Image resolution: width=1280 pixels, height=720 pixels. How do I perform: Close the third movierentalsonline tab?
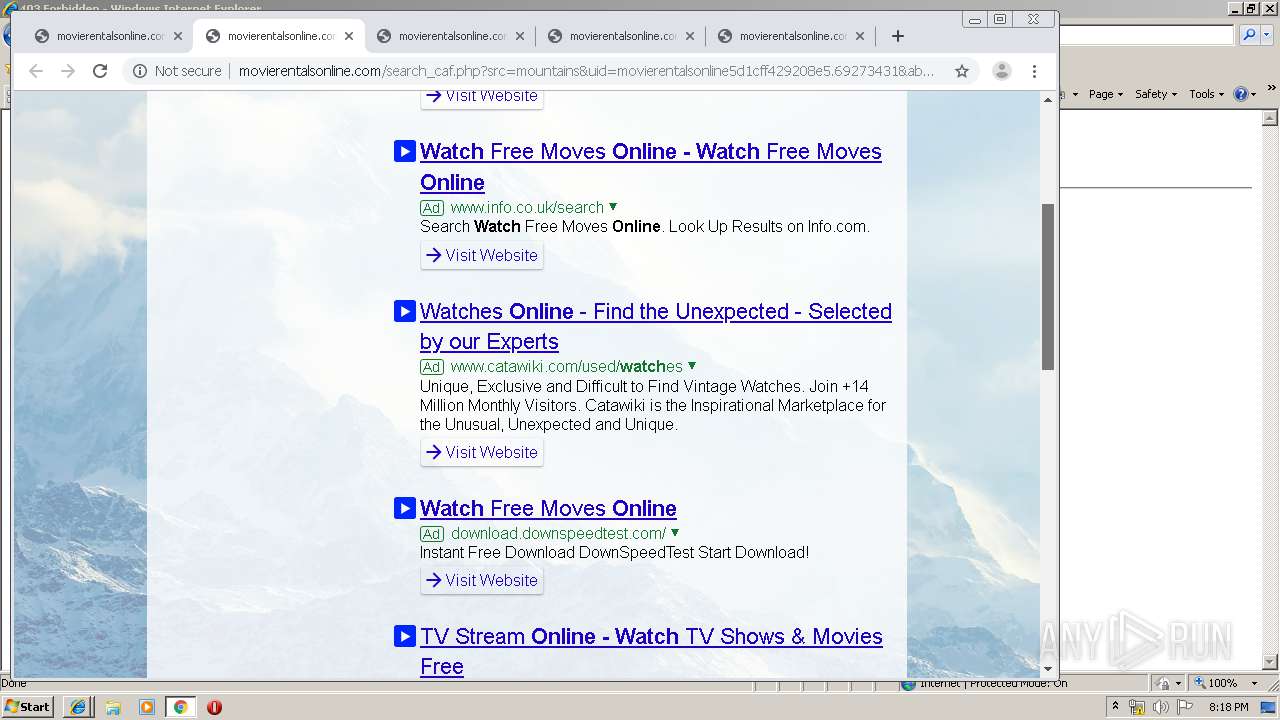tap(520, 36)
